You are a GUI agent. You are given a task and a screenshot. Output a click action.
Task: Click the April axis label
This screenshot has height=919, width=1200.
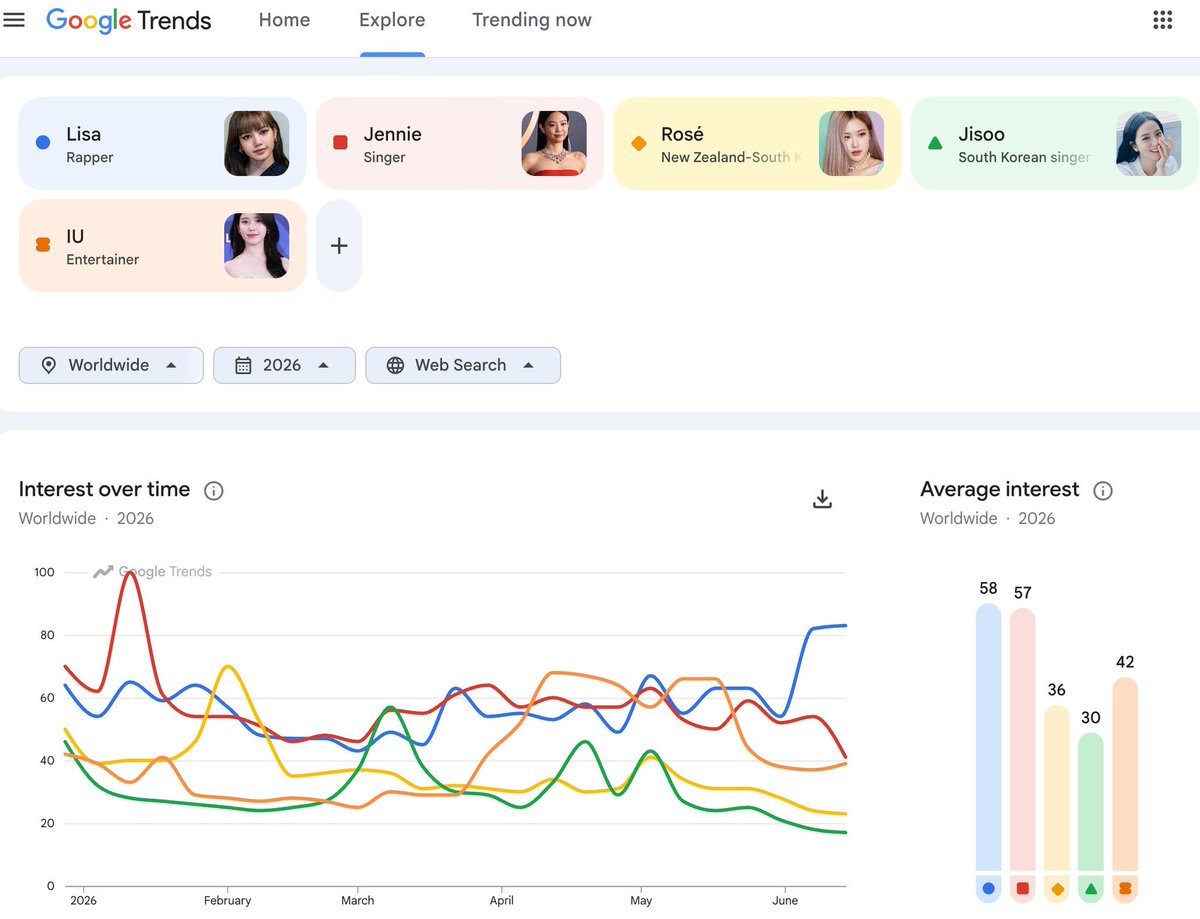coord(502,900)
